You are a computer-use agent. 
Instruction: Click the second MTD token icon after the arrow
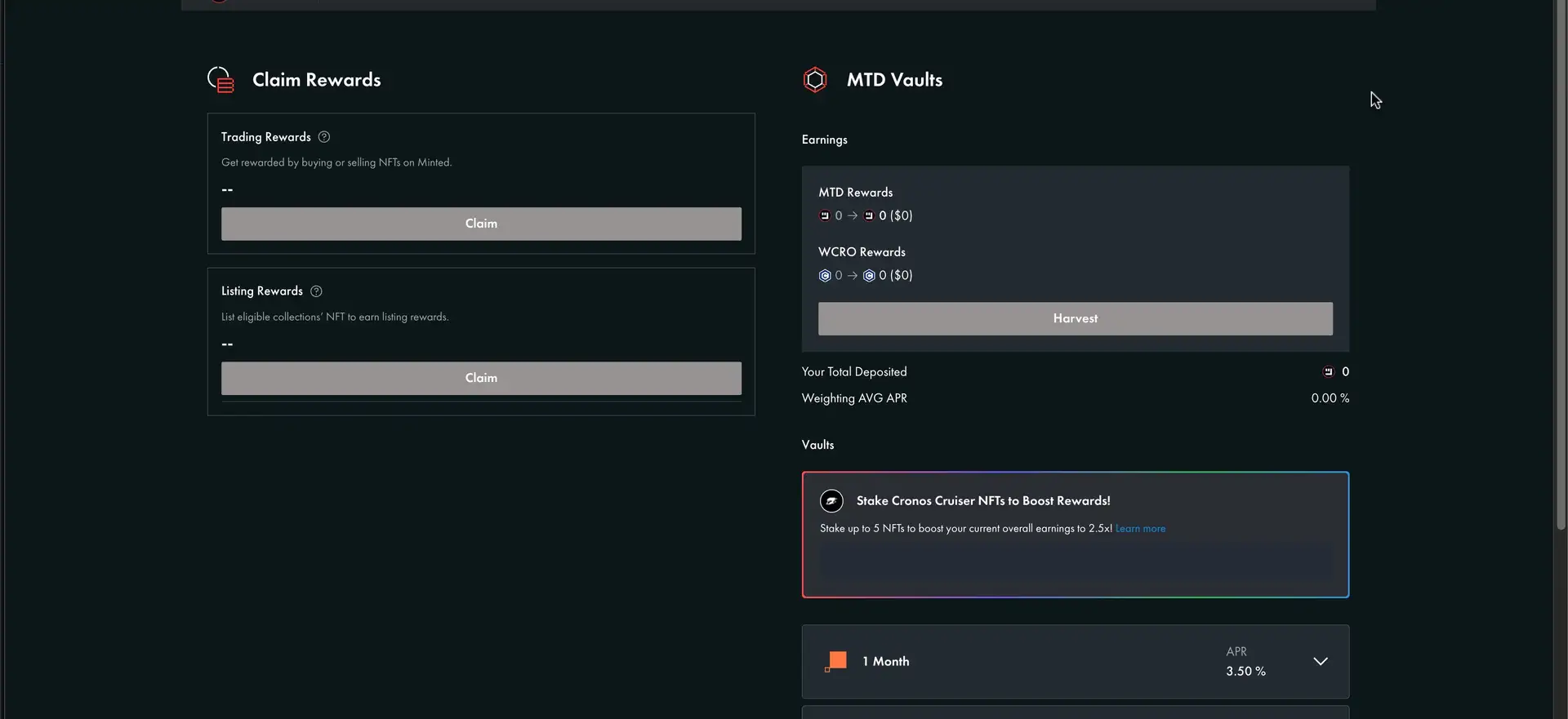(x=869, y=216)
